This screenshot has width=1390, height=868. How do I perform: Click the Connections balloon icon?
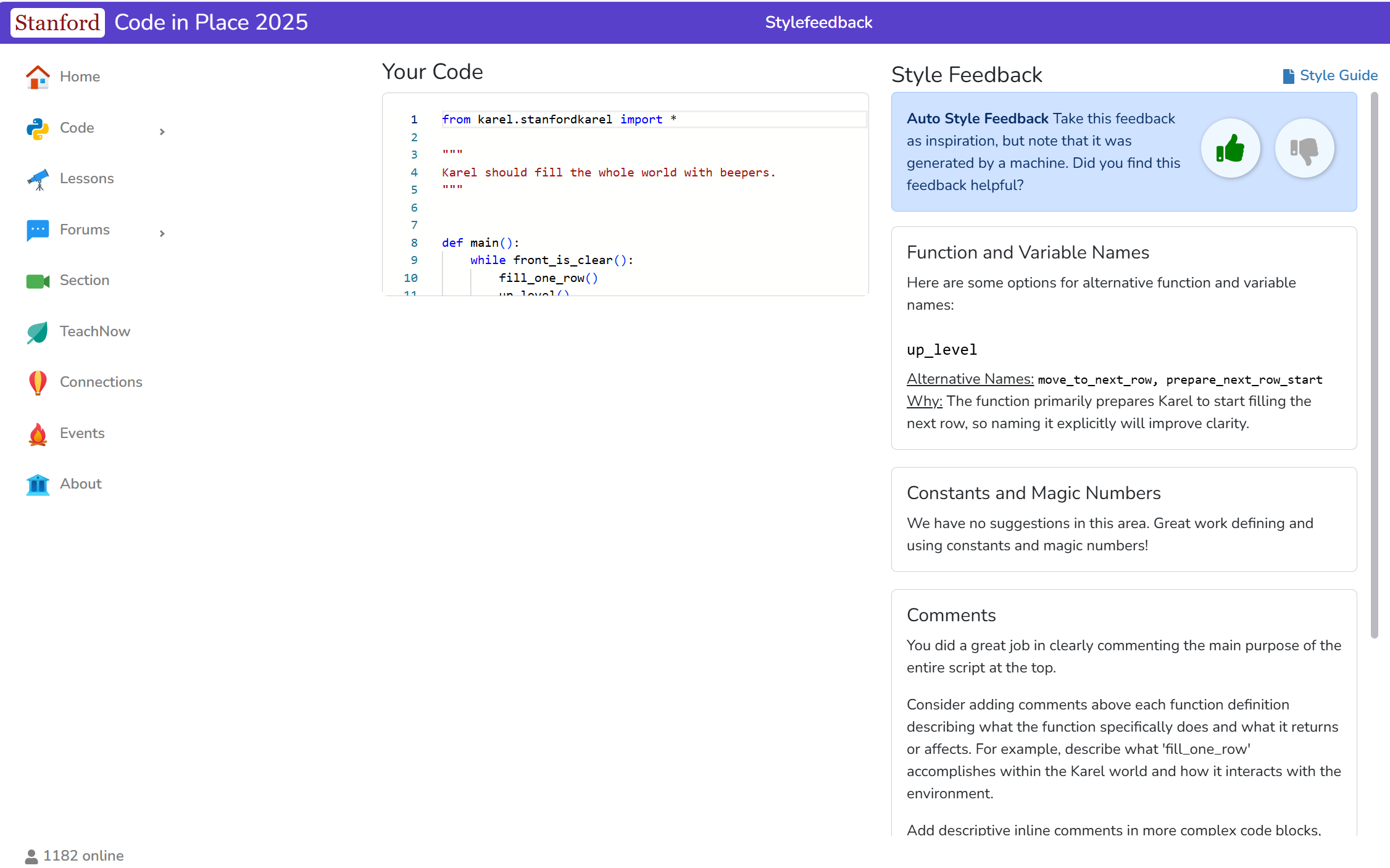click(38, 382)
